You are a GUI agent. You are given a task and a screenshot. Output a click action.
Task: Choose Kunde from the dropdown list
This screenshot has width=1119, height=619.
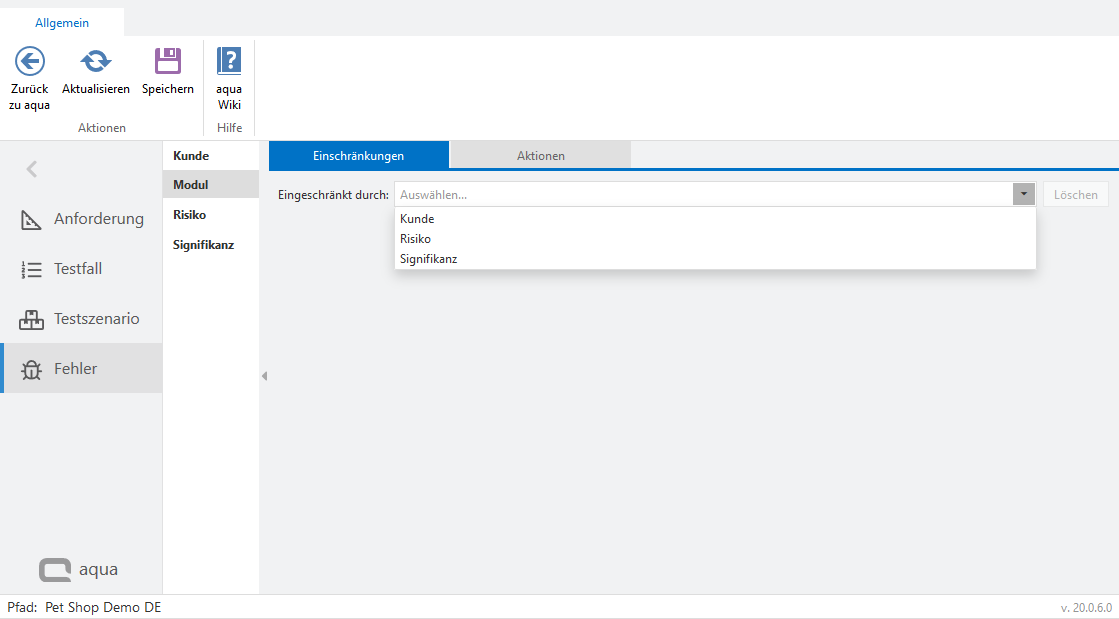click(x=417, y=219)
